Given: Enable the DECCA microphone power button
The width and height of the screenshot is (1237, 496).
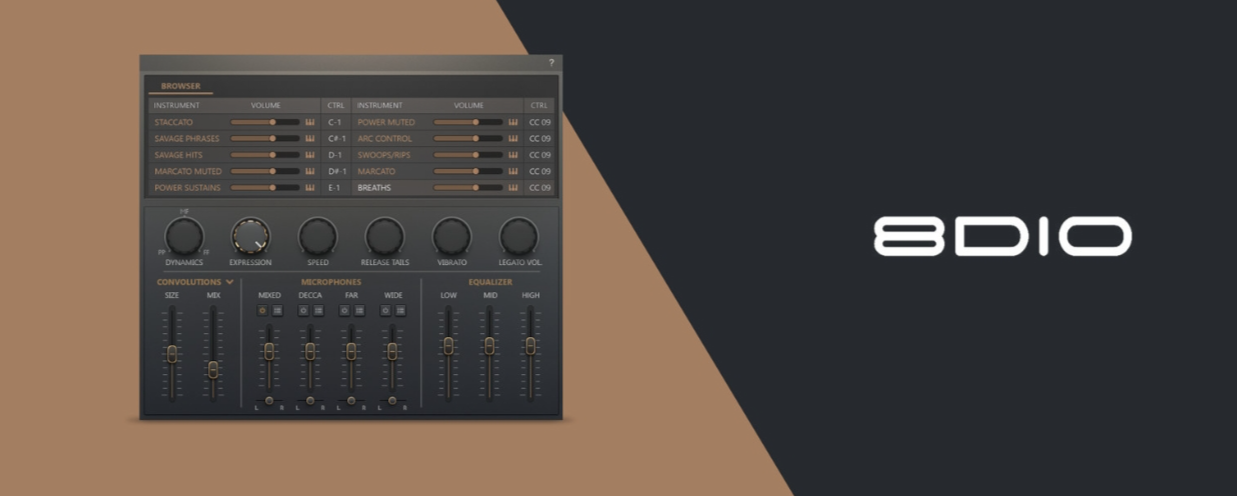Looking at the screenshot, I should coord(304,311).
